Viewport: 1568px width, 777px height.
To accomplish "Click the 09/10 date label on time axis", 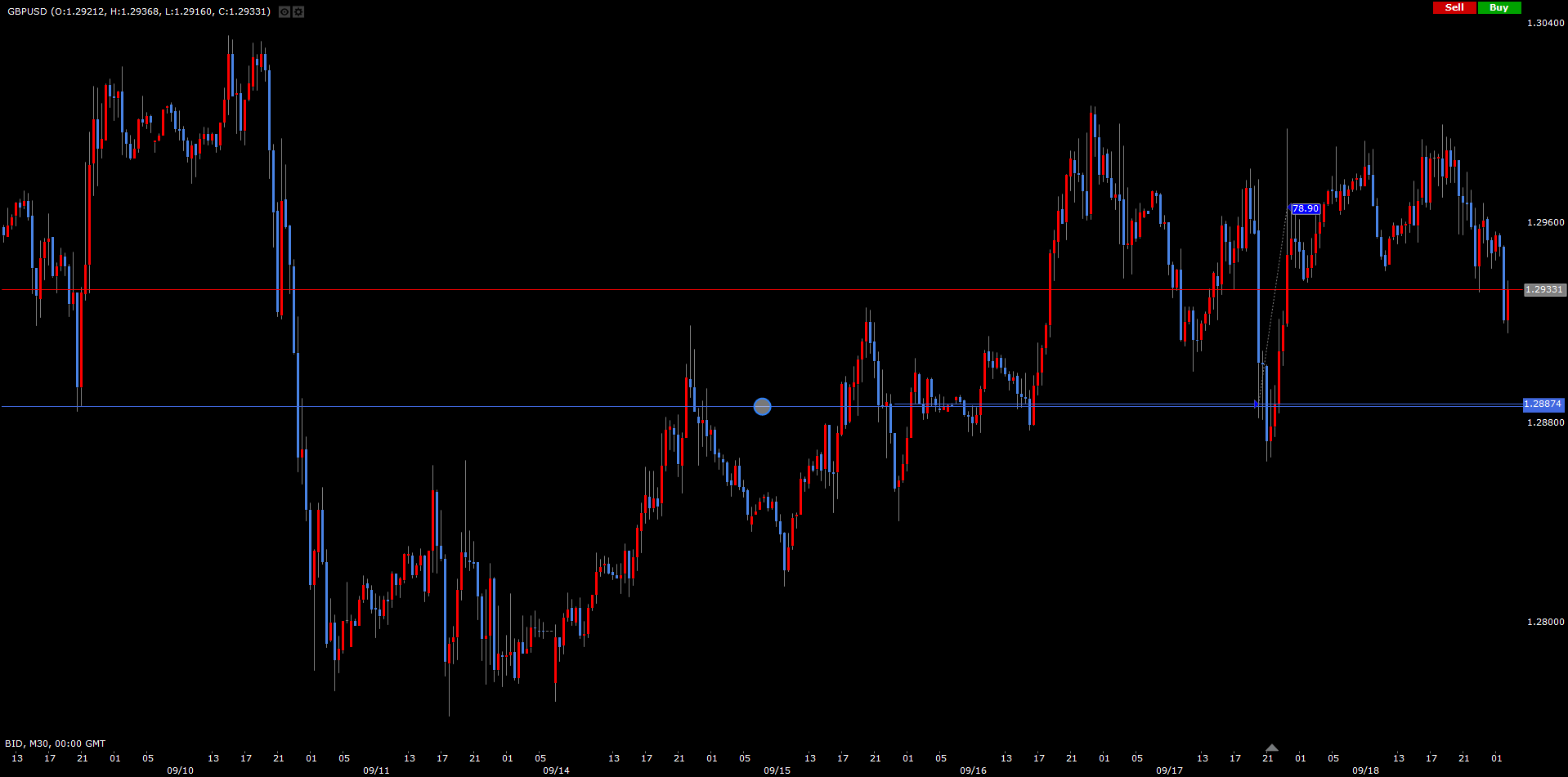I will [x=180, y=770].
